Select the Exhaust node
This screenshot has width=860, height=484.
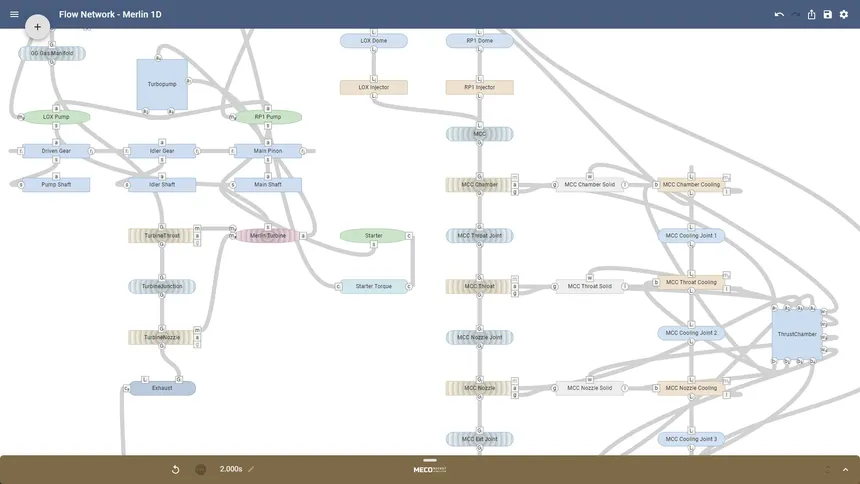(x=162, y=388)
